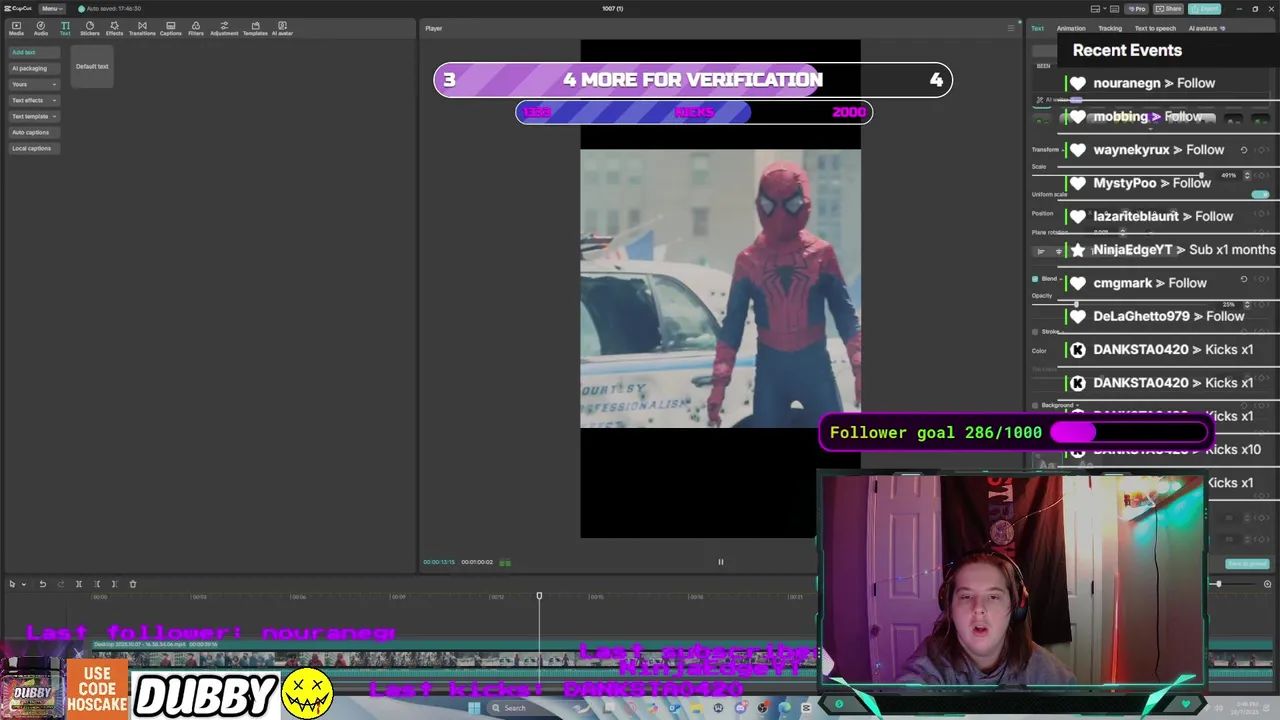This screenshot has width=1280, height=720.
Task: Adjust the timeline zoom slider
Action: [1219, 584]
